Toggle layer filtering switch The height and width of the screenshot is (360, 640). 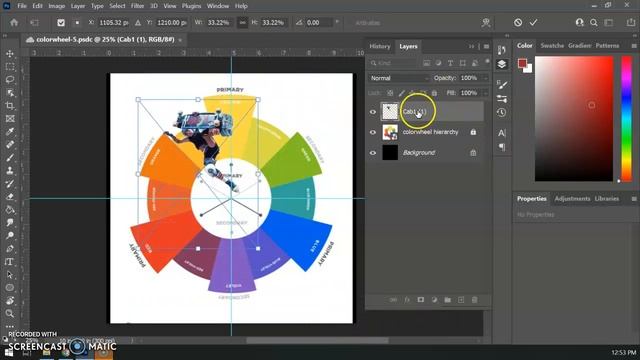pyautogui.click(x=487, y=62)
